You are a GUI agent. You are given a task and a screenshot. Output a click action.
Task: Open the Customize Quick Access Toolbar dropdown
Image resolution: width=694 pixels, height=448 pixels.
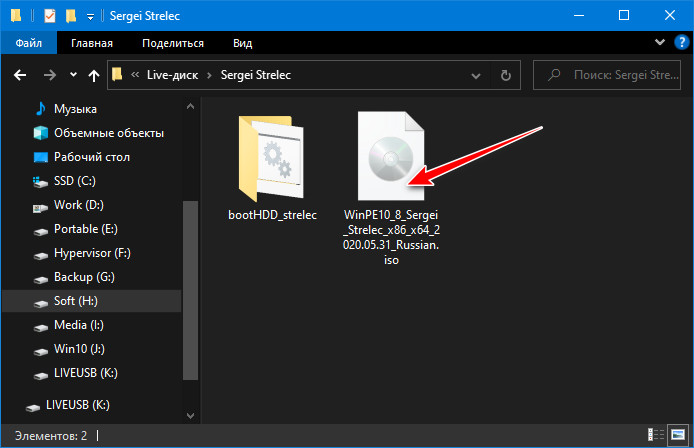[90, 17]
